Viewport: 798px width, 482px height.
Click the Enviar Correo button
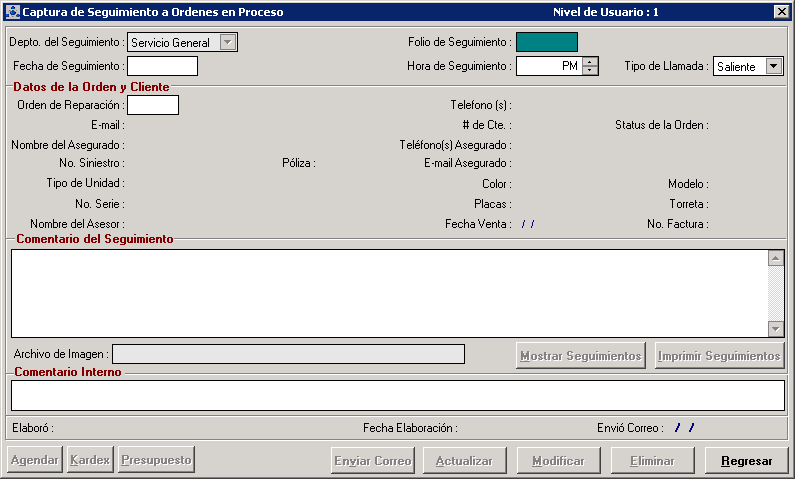tap(373, 461)
